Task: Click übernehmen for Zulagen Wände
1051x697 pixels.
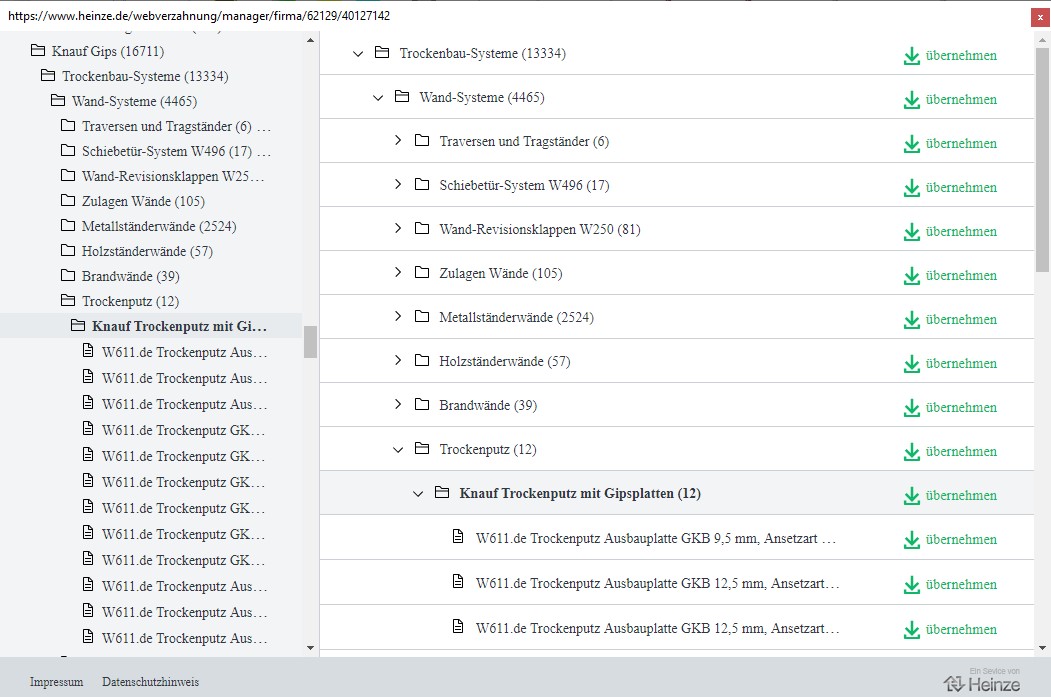Action: [x=950, y=275]
